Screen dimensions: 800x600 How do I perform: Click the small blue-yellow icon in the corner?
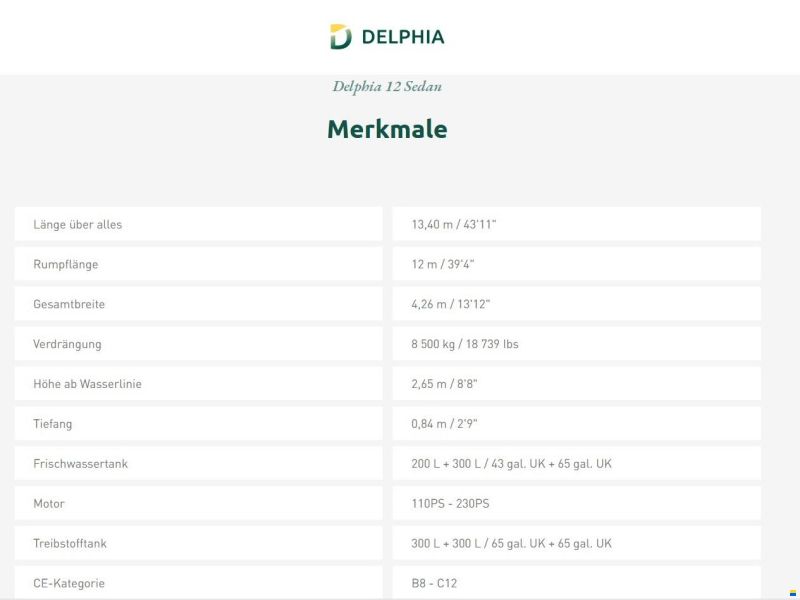click(793, 593)
